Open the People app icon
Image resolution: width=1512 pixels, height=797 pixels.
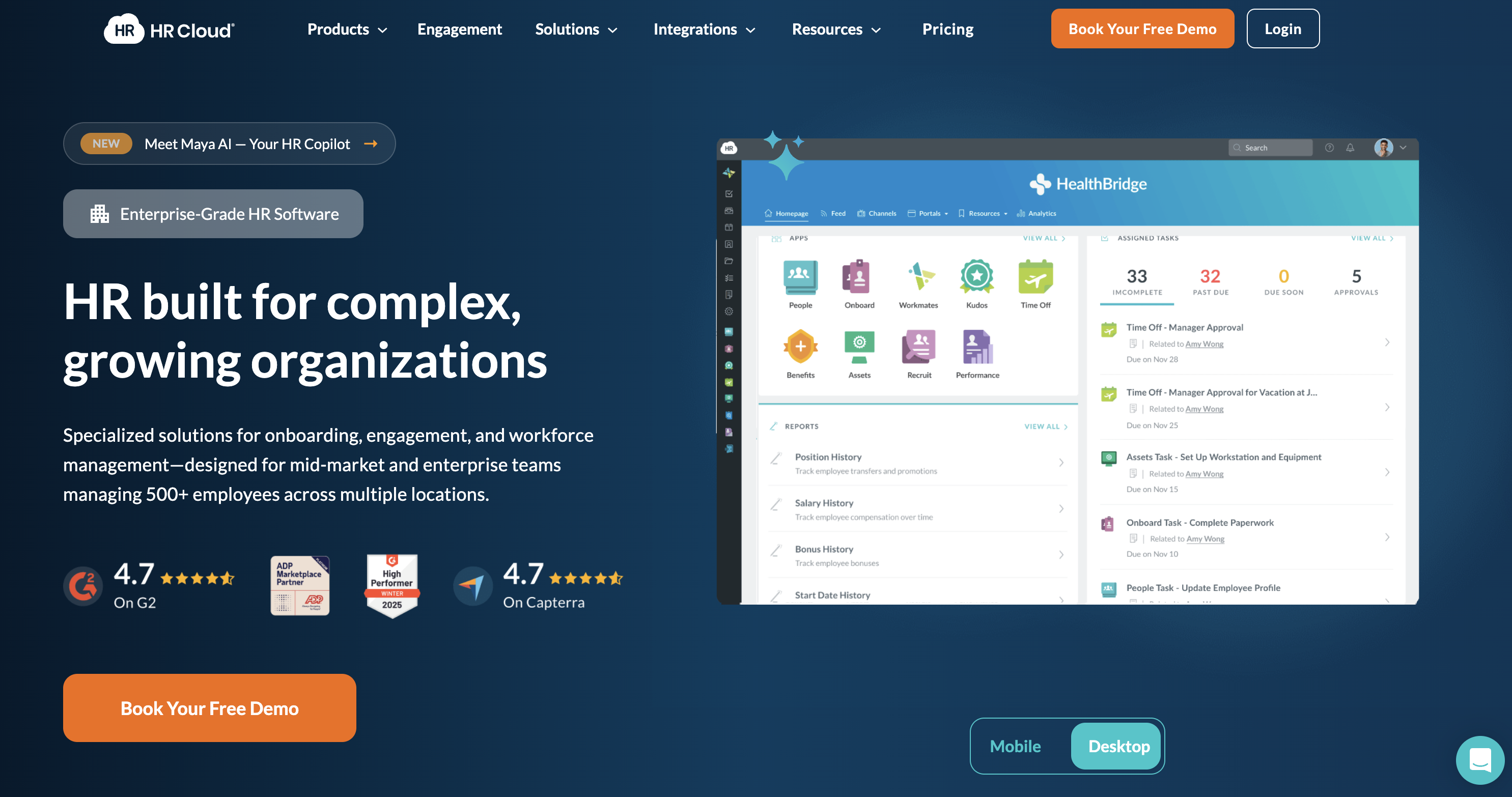coord(800,276)
